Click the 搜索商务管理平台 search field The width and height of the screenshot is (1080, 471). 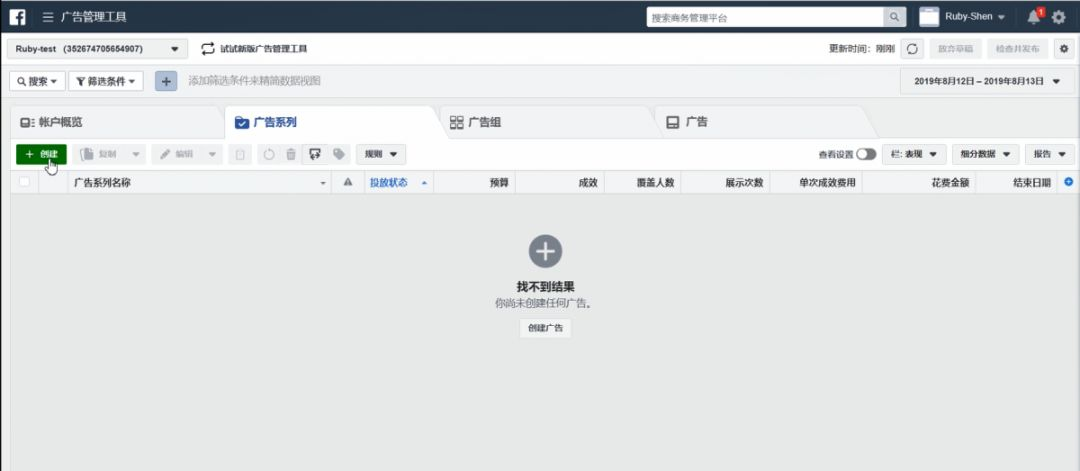click(765, 17)
